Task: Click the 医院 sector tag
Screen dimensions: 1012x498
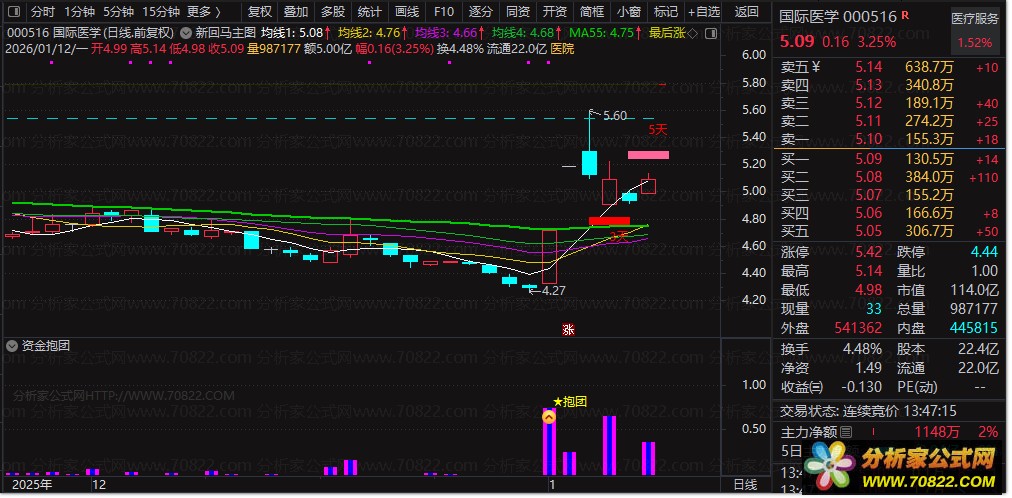Action: click(x=563, y=48)
